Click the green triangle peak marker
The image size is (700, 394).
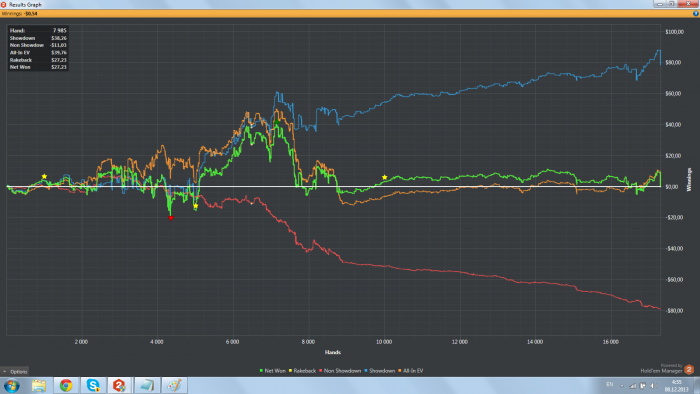tap(276, 121)
